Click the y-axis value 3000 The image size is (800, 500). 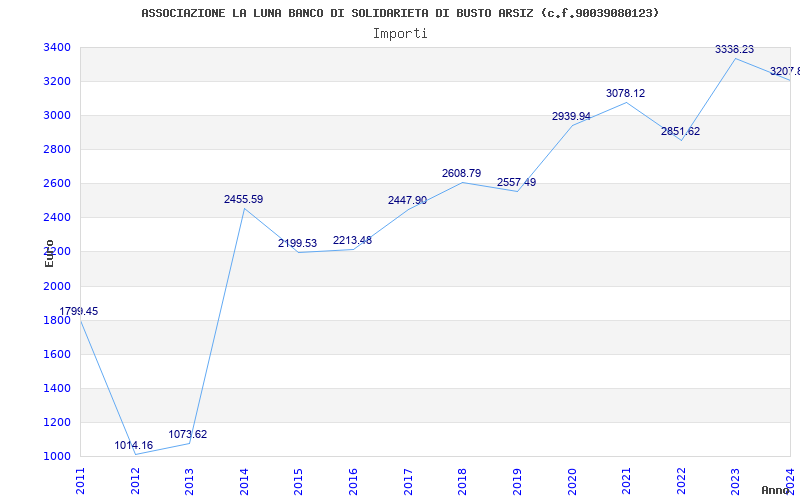[x=57, y=116]
